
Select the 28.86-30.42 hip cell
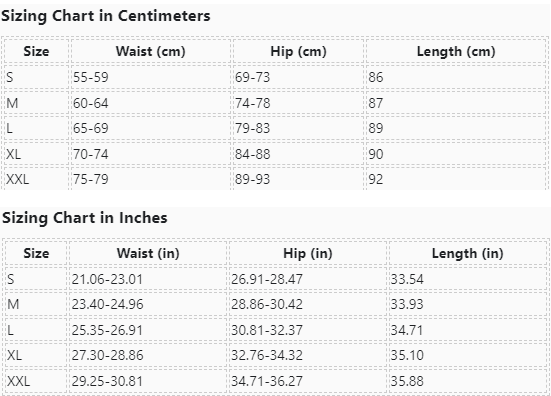click(x=308, y=304)
